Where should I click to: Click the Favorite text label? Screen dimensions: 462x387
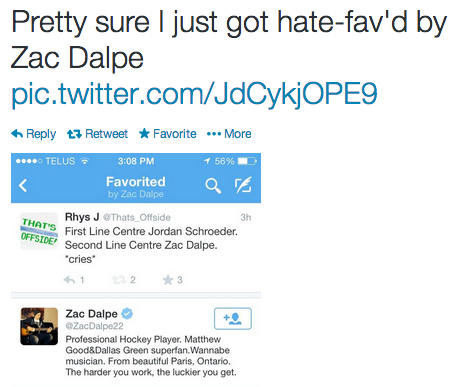click(x=175, y=134)
